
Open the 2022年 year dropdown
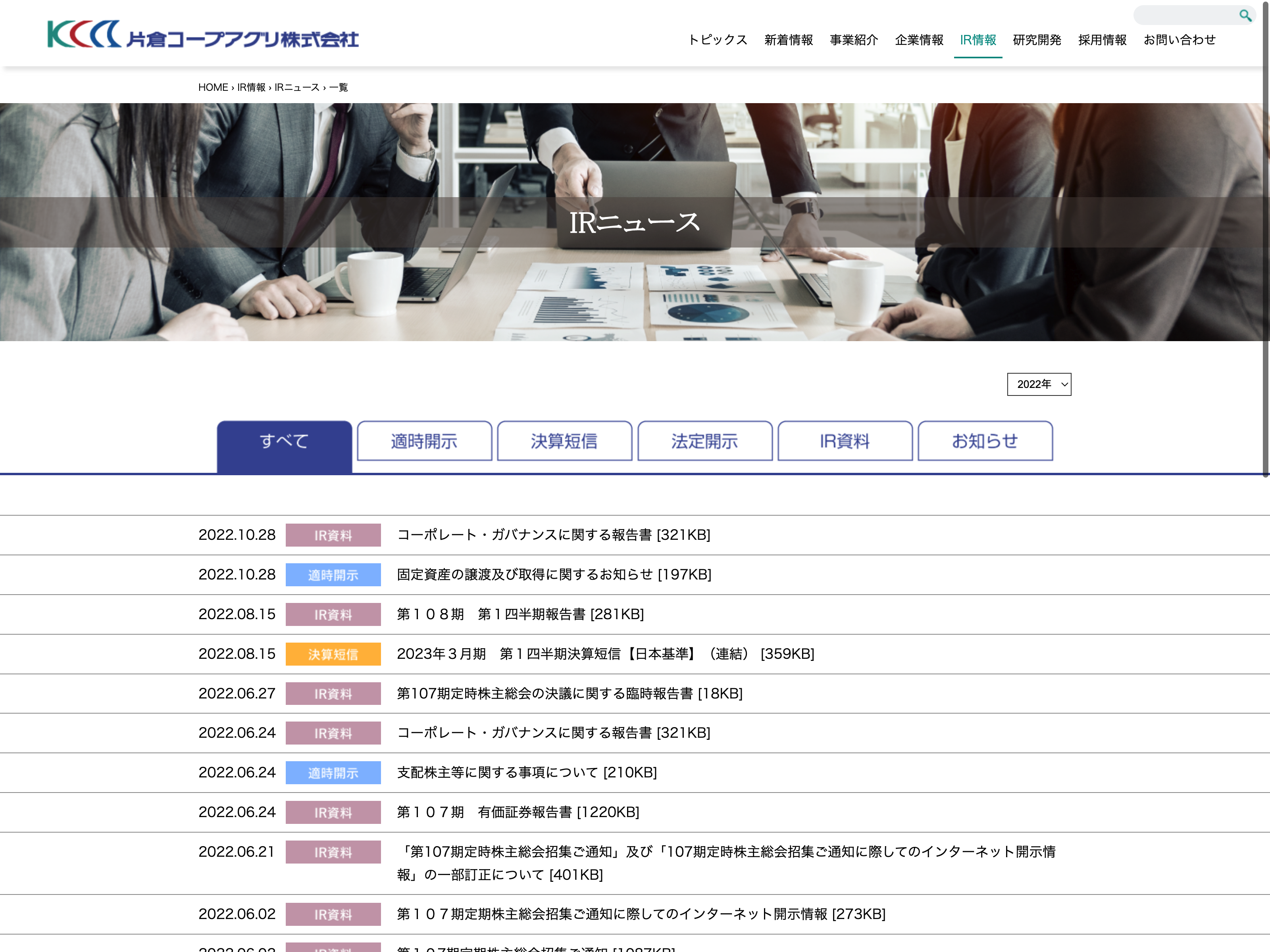pyautogui.click(x=1039, y=384)
